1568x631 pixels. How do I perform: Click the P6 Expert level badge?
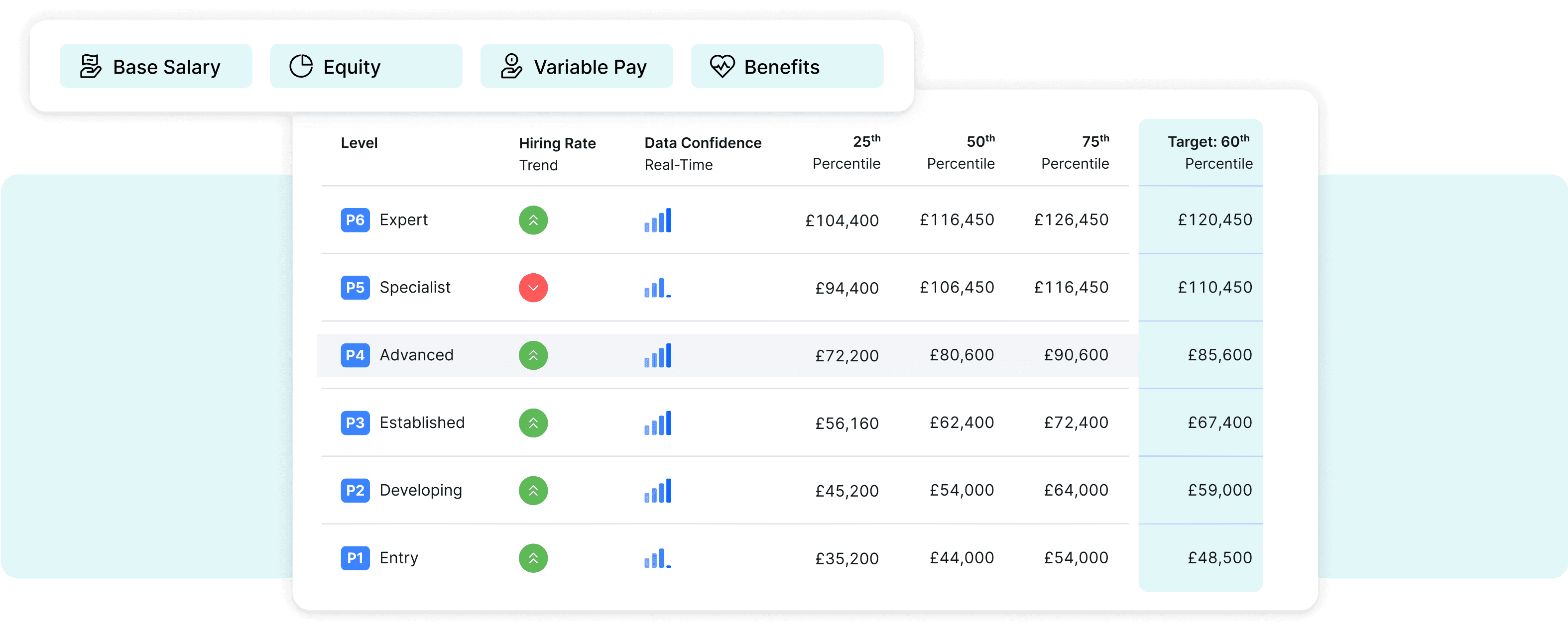click(355, 220)
